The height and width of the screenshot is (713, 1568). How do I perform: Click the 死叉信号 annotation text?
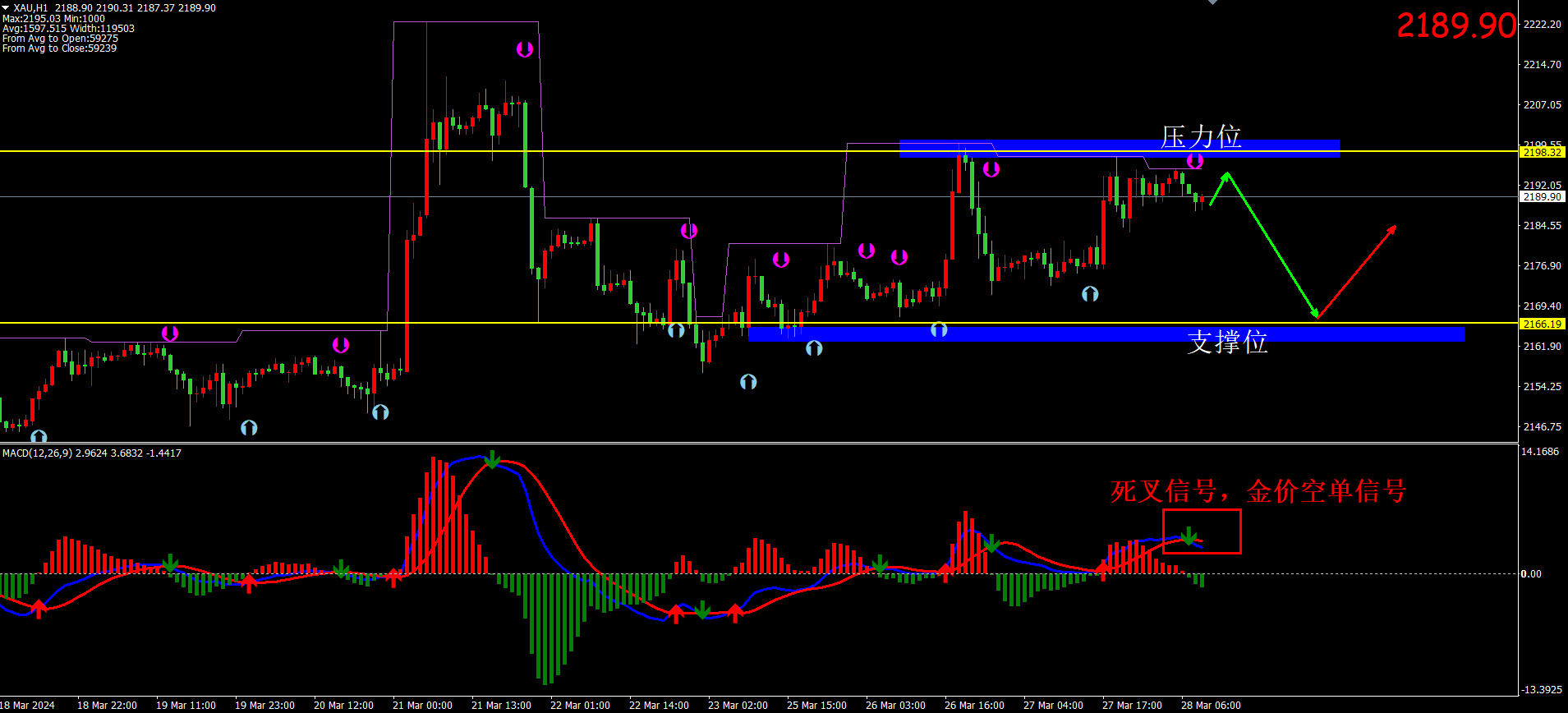pyautogui.click(x=1258, y=491)
